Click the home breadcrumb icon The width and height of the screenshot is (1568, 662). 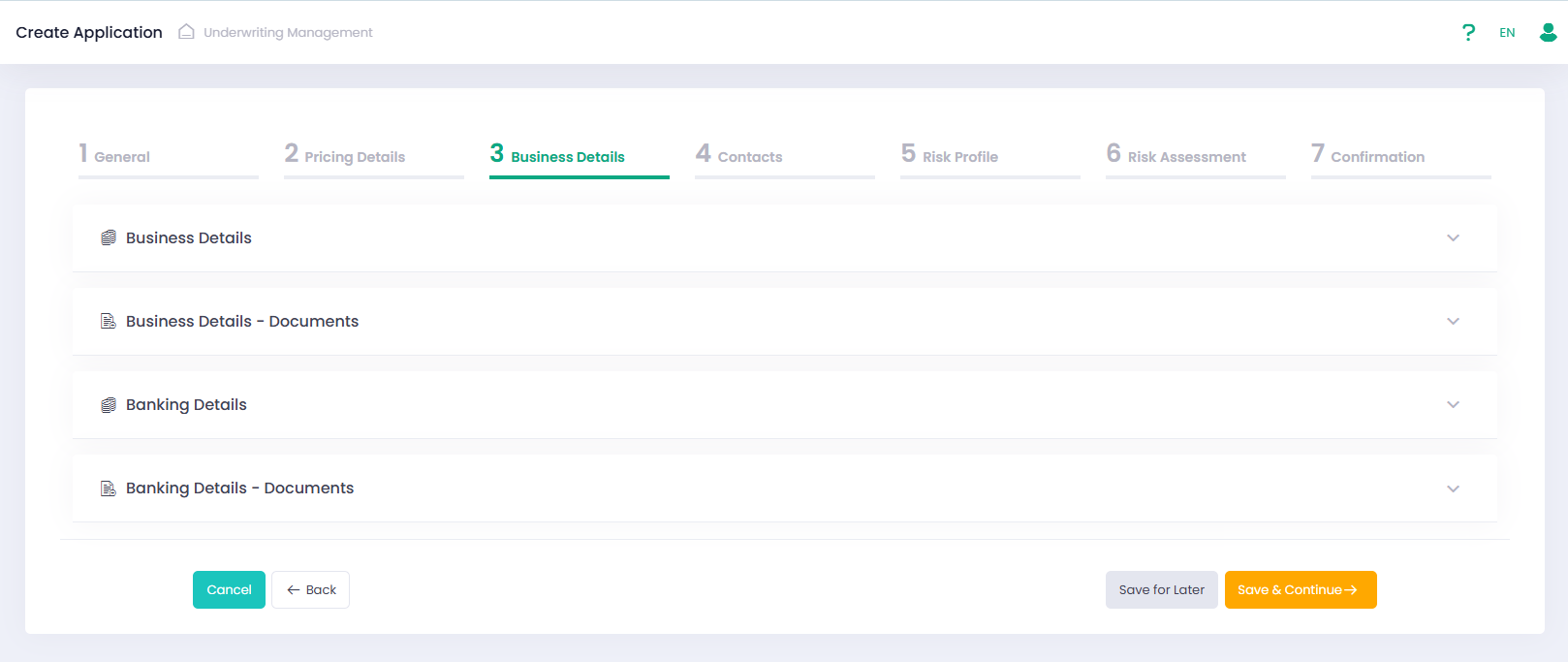coord(186,32)
